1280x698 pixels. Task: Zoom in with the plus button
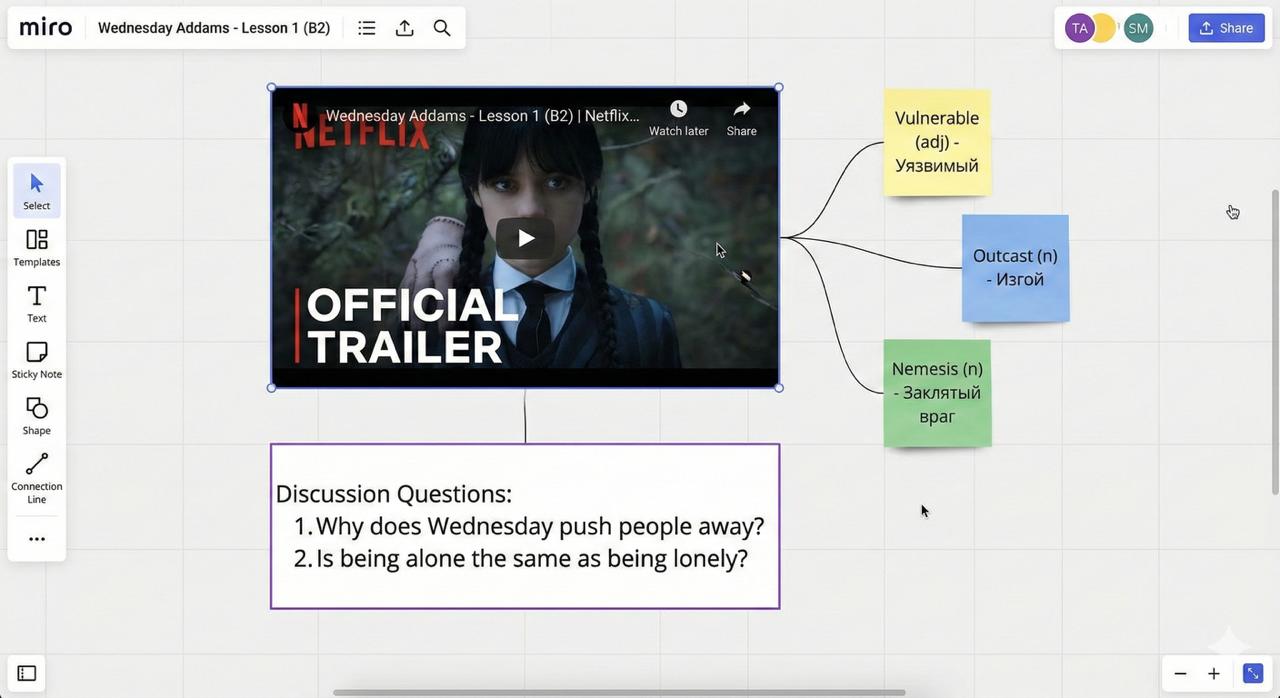tap(1213, 674)
